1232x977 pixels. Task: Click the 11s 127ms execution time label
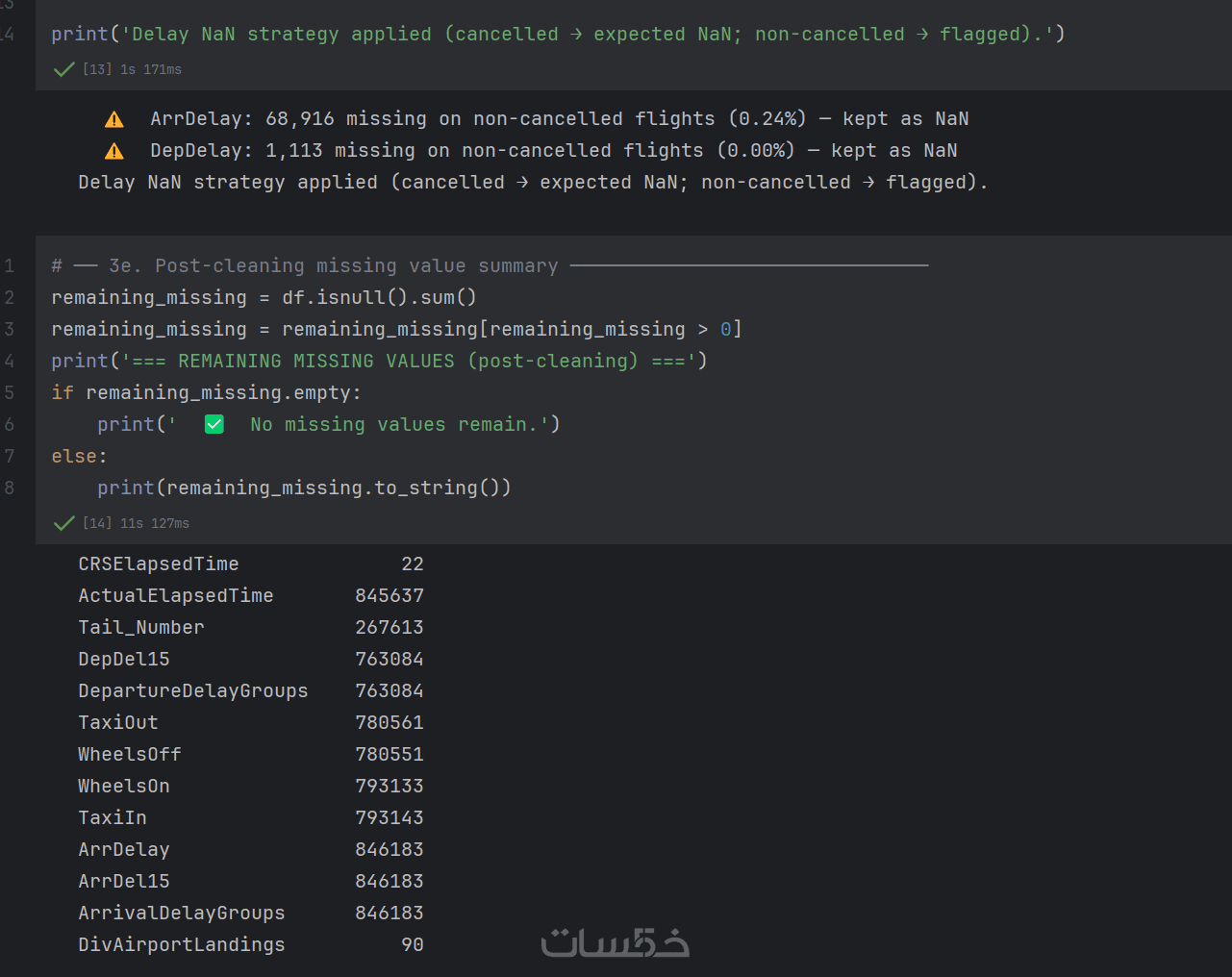(x=155, y=523)
